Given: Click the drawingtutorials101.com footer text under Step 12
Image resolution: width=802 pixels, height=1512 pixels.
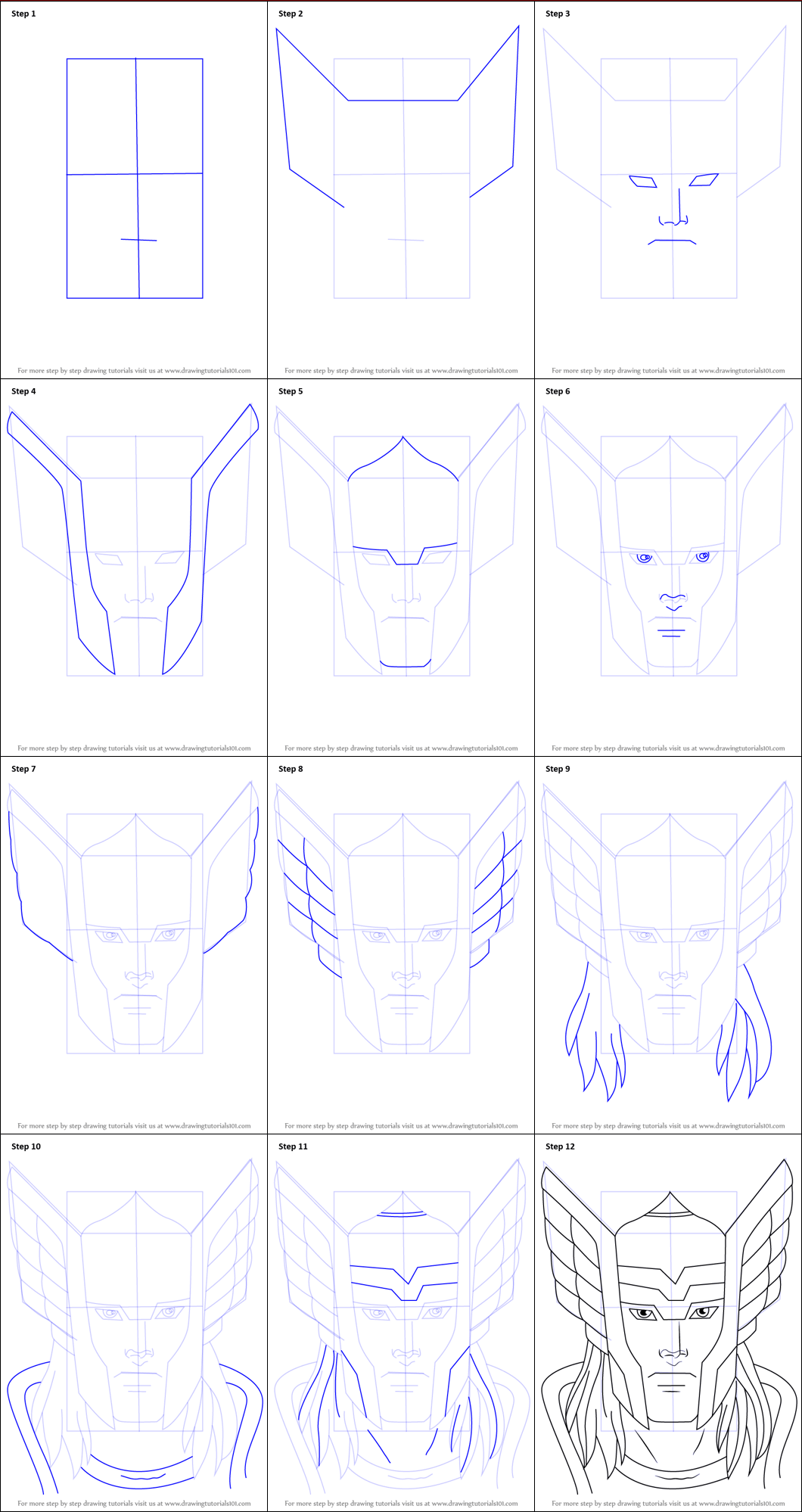Looking at the screenshot, I should pyautogui.click(x=668, y=1504).
